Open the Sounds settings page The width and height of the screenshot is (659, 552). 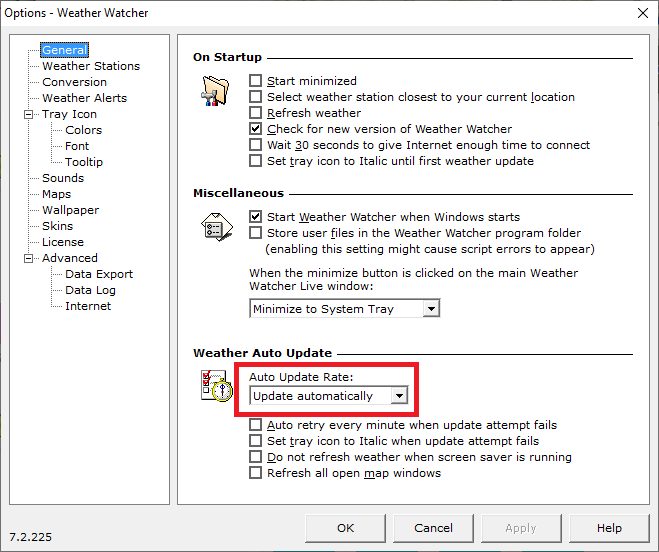pos(63,178)
